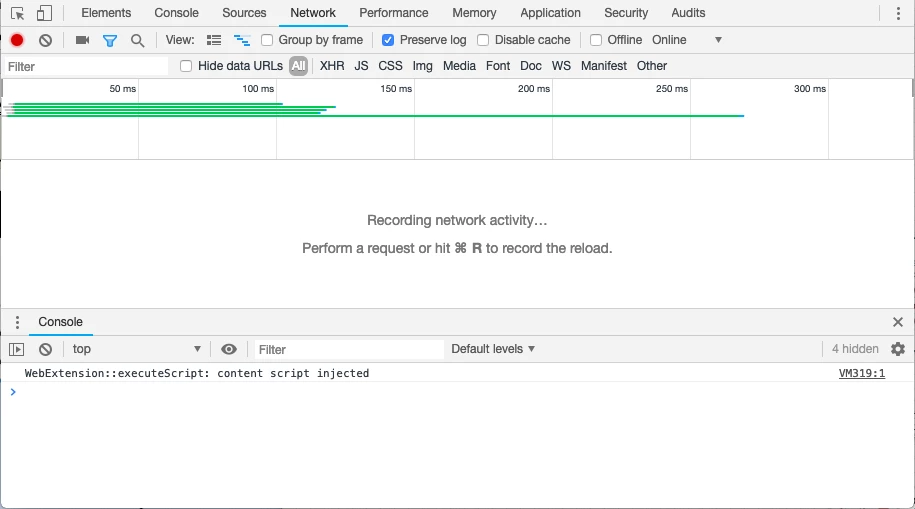Open network search magnifier icon
Screen dimensions: 915x509
click(x=138, y=40)
